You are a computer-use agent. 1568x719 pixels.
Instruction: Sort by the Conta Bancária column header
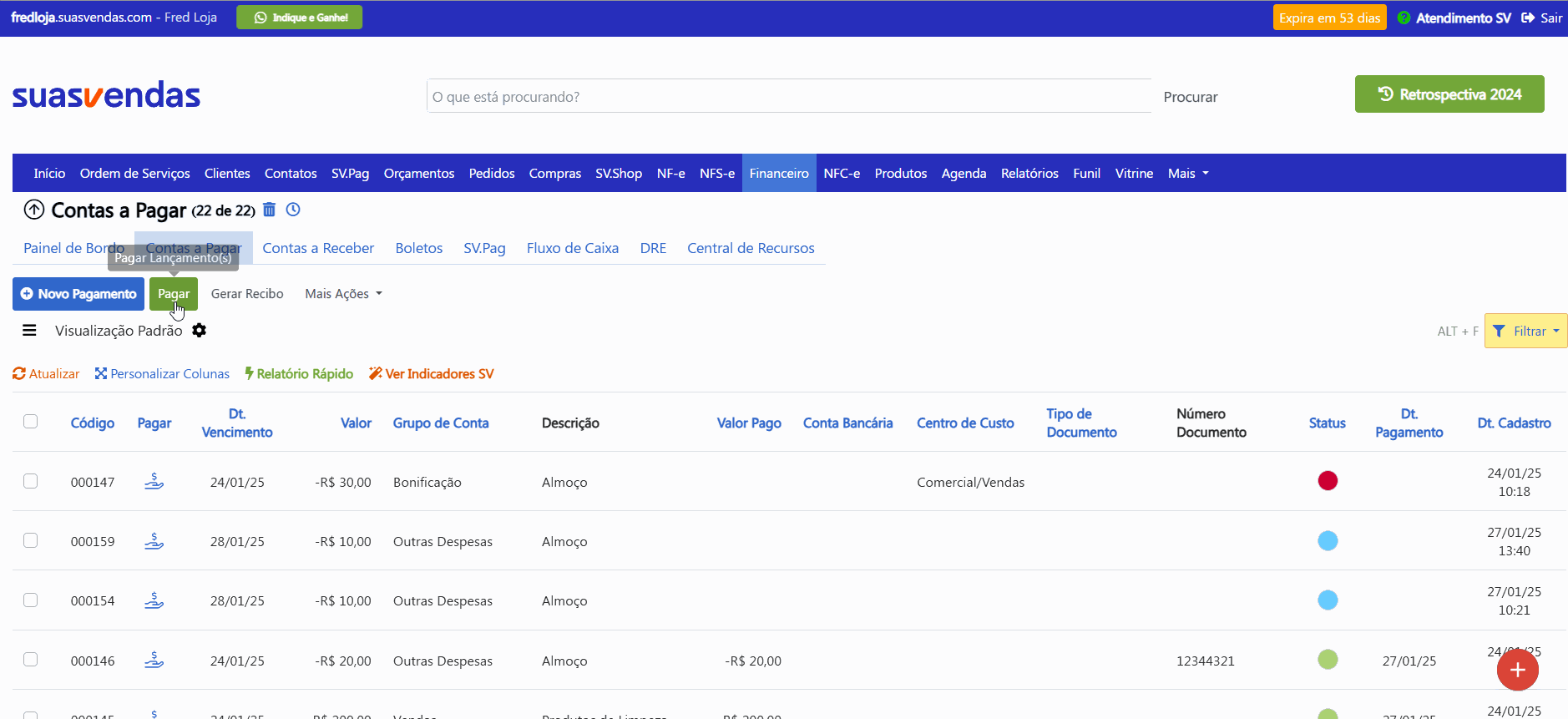pos(847,423)
